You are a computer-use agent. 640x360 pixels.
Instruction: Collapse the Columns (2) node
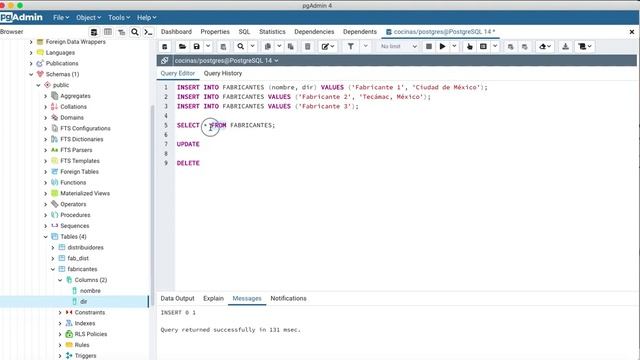(60, 280)
